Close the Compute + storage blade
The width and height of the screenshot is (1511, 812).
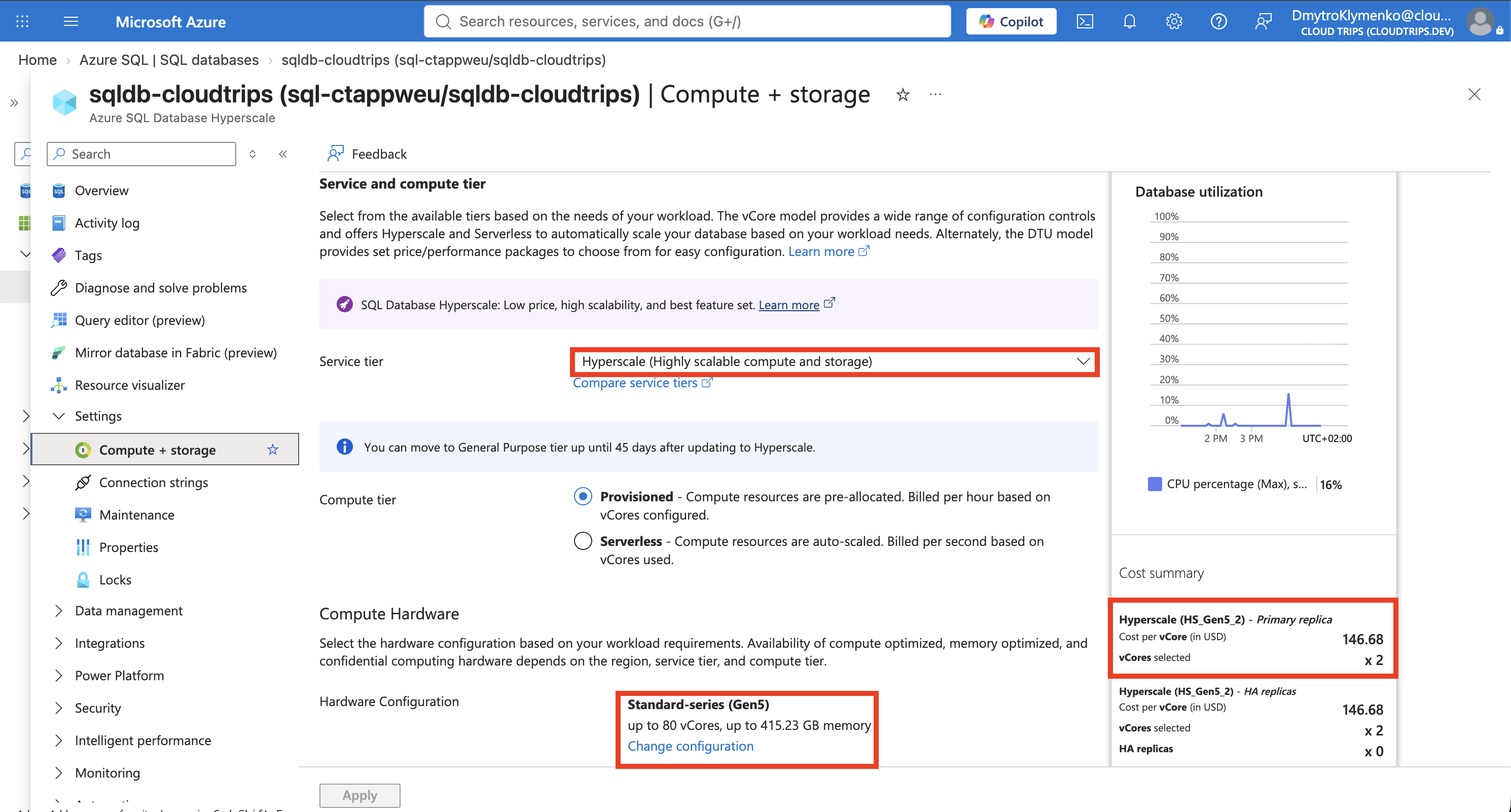(1474, 94)
